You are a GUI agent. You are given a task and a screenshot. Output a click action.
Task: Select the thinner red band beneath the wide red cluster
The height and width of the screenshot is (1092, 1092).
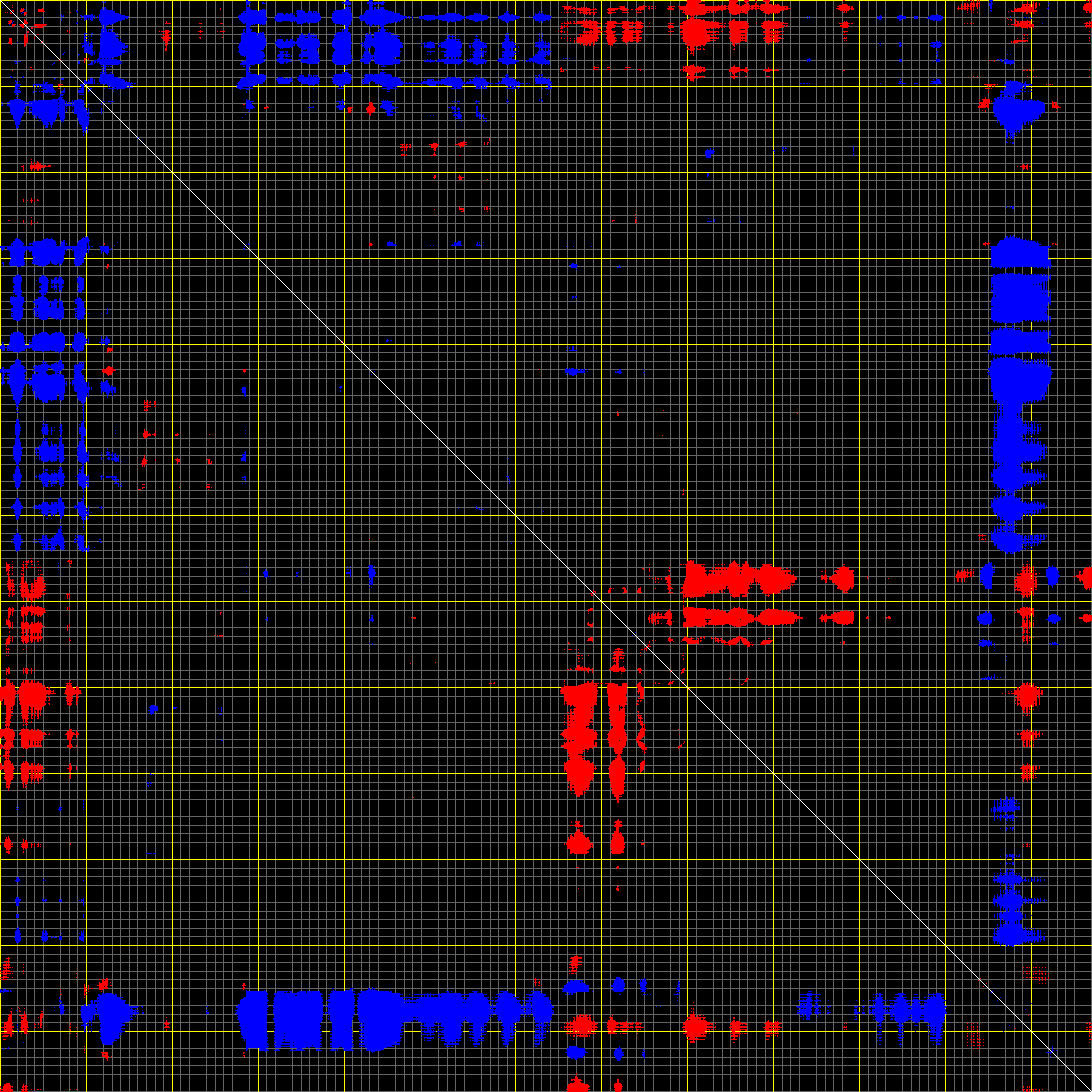[739, 617]
